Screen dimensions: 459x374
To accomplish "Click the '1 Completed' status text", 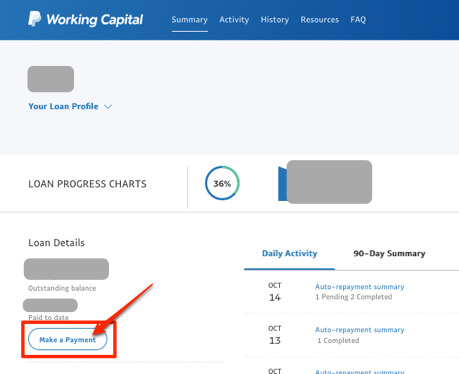I will tap(338, 340).
